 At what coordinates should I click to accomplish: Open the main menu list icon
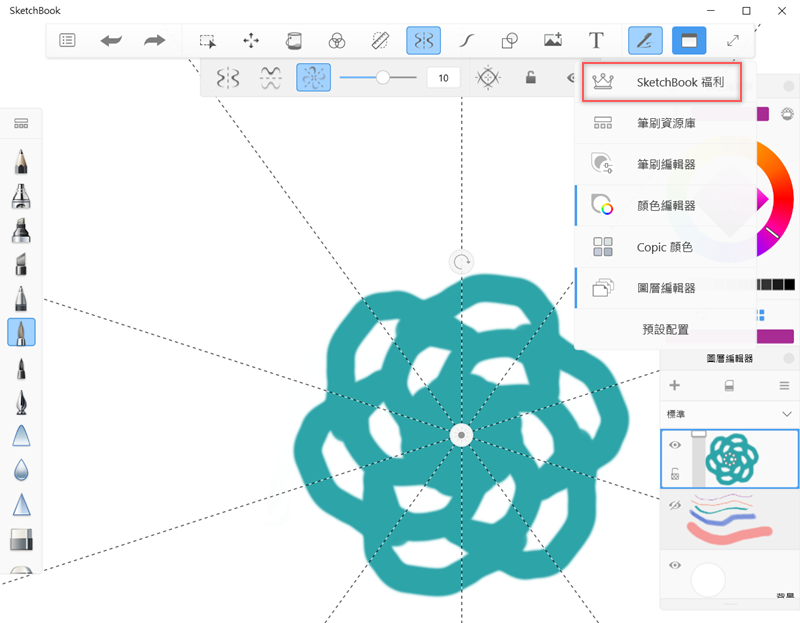(68, 41)
